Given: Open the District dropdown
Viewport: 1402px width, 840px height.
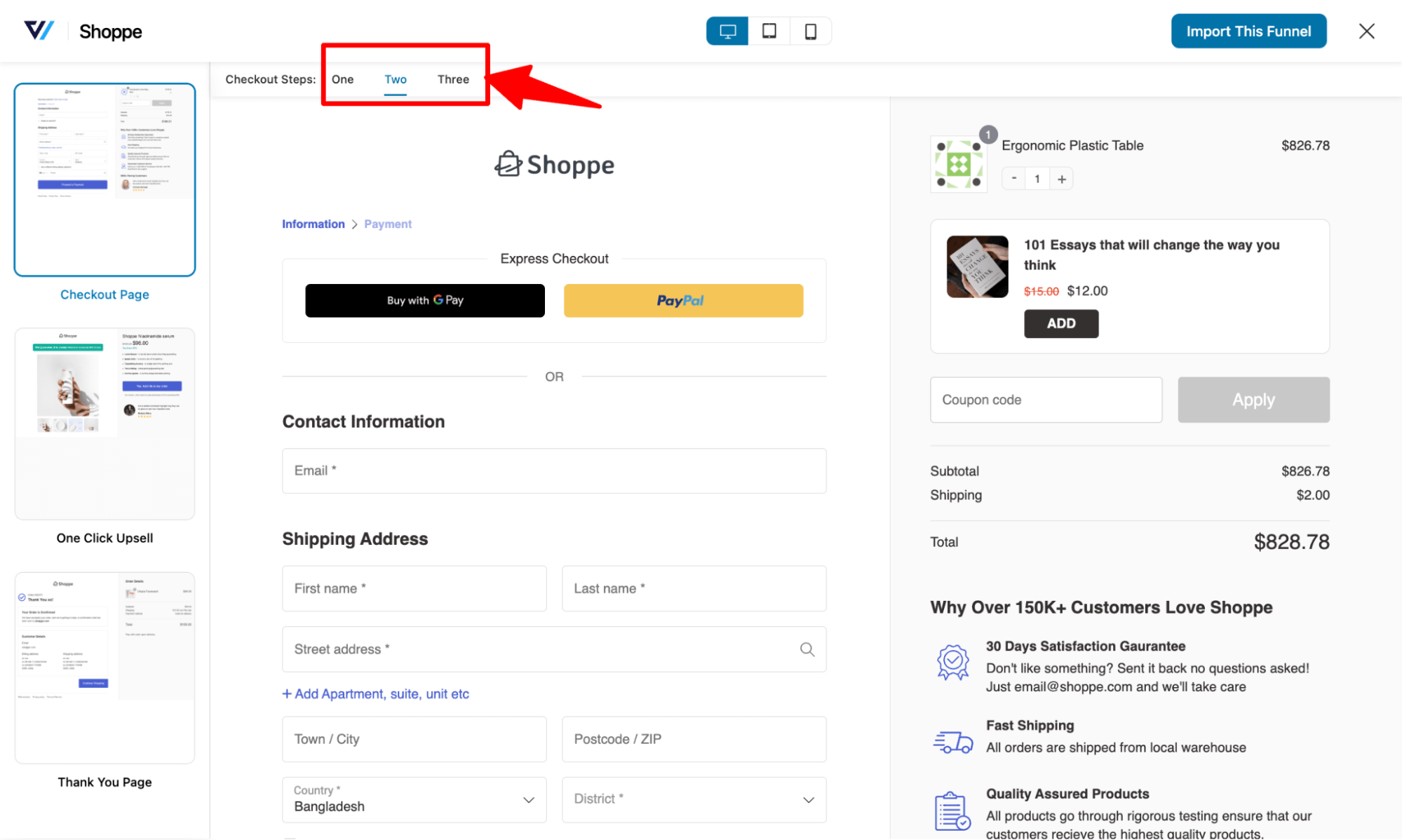Looking at the screenshot, I should tap(694, 799).
